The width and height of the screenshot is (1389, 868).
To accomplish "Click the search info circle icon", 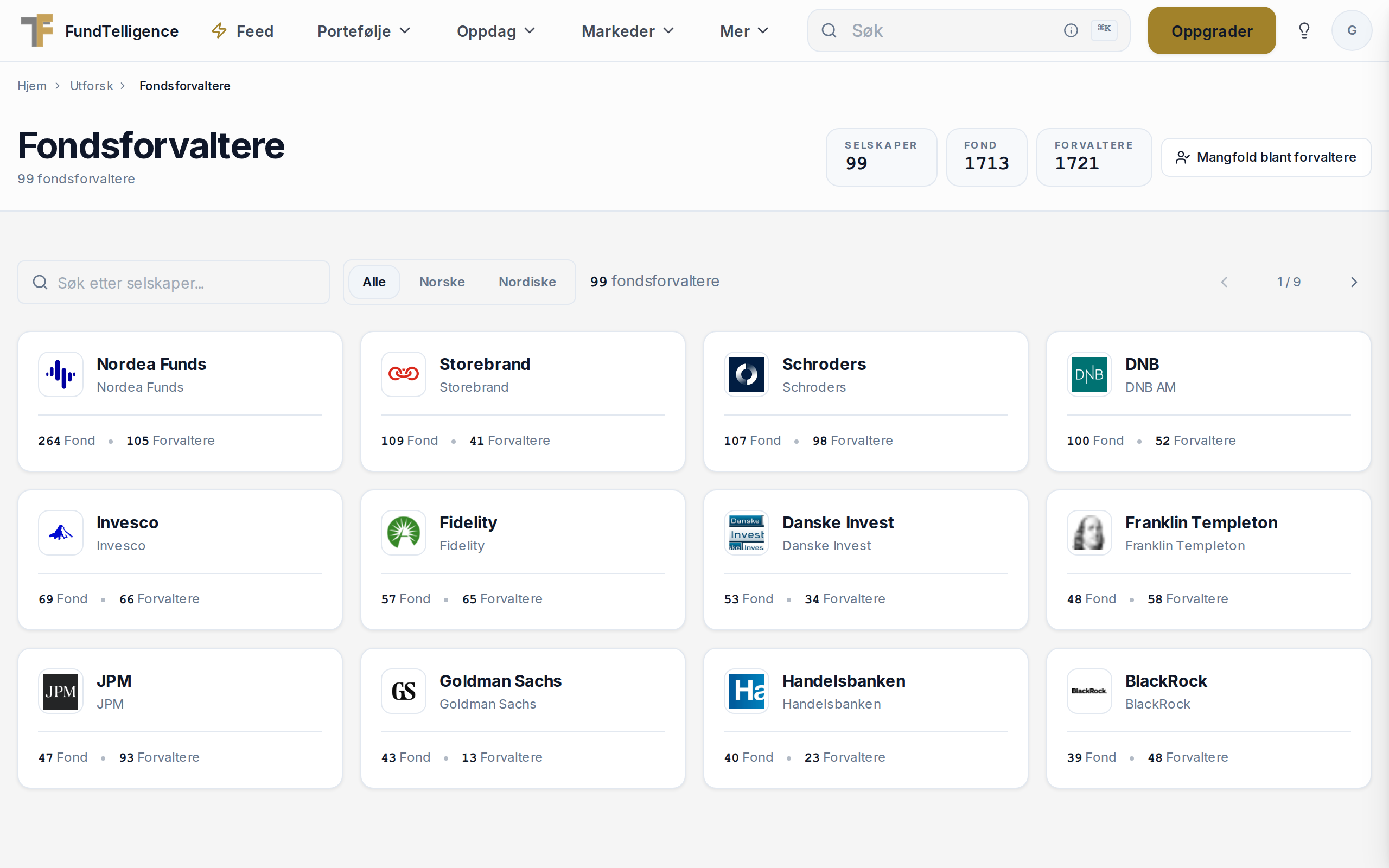I will [x=1071, y=30].
